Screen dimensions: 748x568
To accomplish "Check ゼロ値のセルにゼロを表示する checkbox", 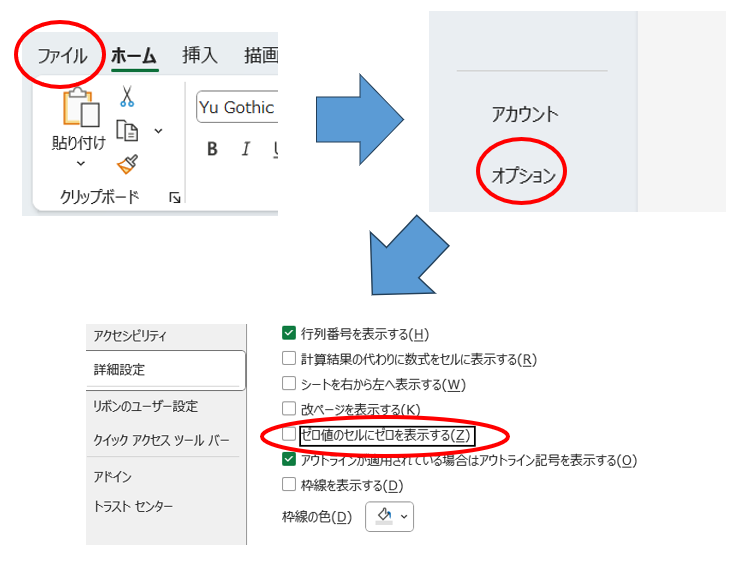I will click(289, 434).
